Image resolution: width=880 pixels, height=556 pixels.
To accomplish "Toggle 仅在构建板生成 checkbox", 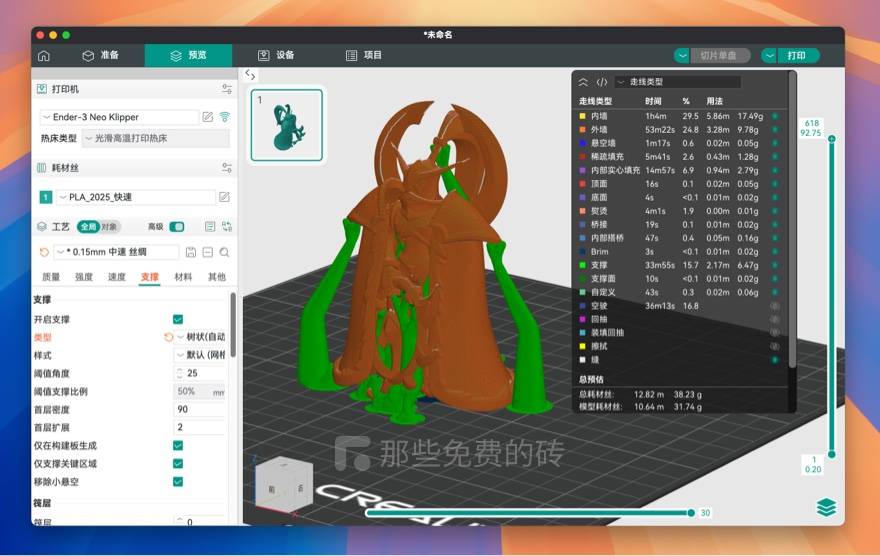I will coord(178,445).
